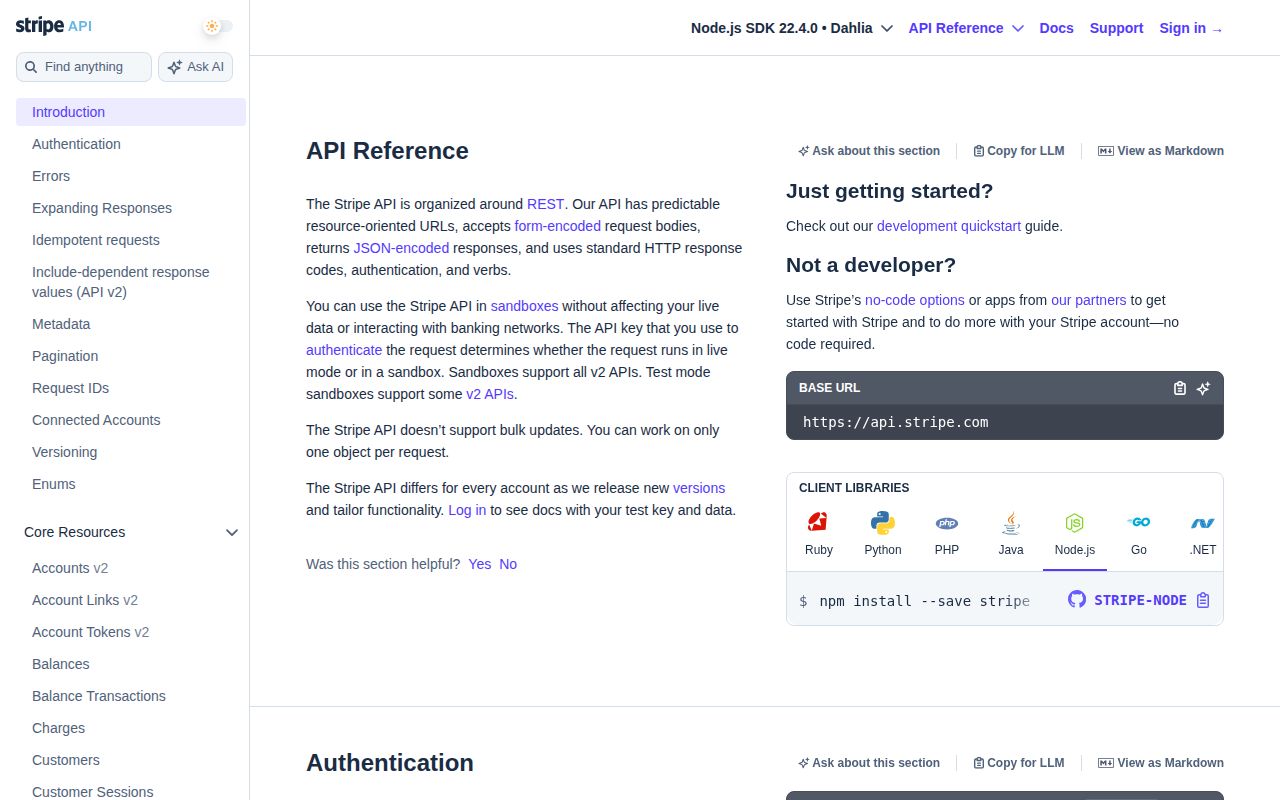The width and height of the screenshot is (1280, 800).
Task: Follow the authenticate link
Action: (344, 350)
